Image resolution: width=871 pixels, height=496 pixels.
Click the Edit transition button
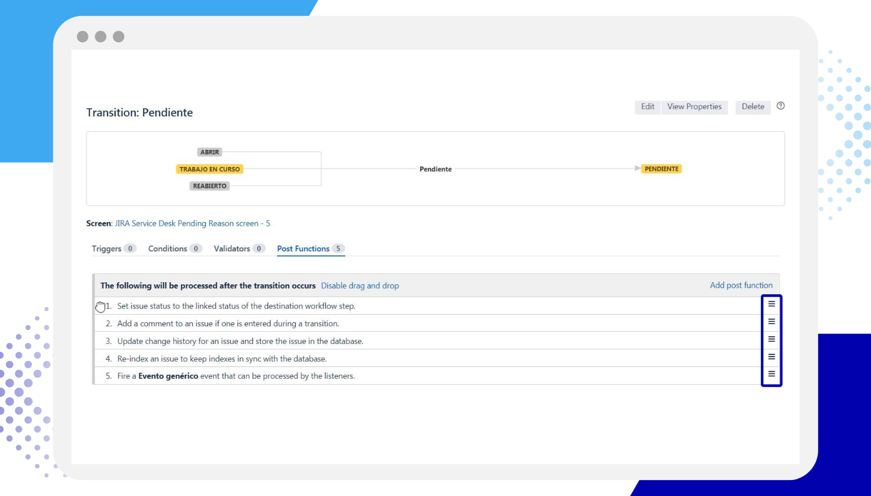coord(648,107)
